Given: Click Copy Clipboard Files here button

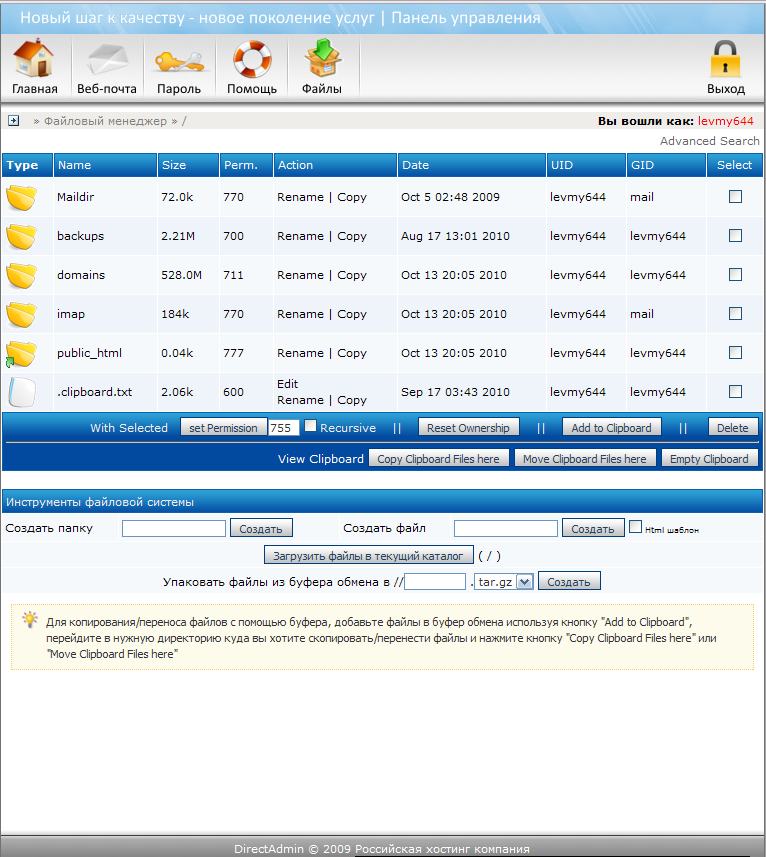Looking at the screenshot, I should 438,459.
